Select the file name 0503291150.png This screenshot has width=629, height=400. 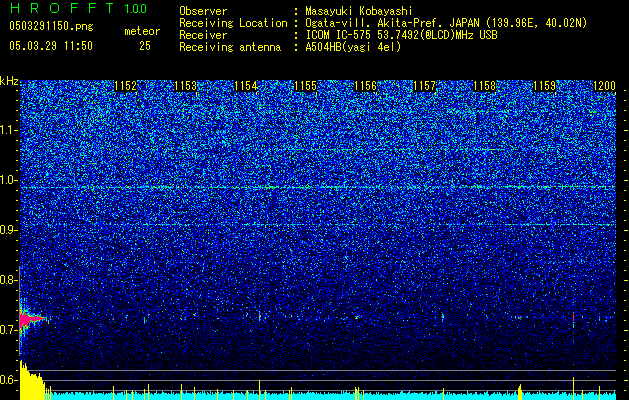51,27
